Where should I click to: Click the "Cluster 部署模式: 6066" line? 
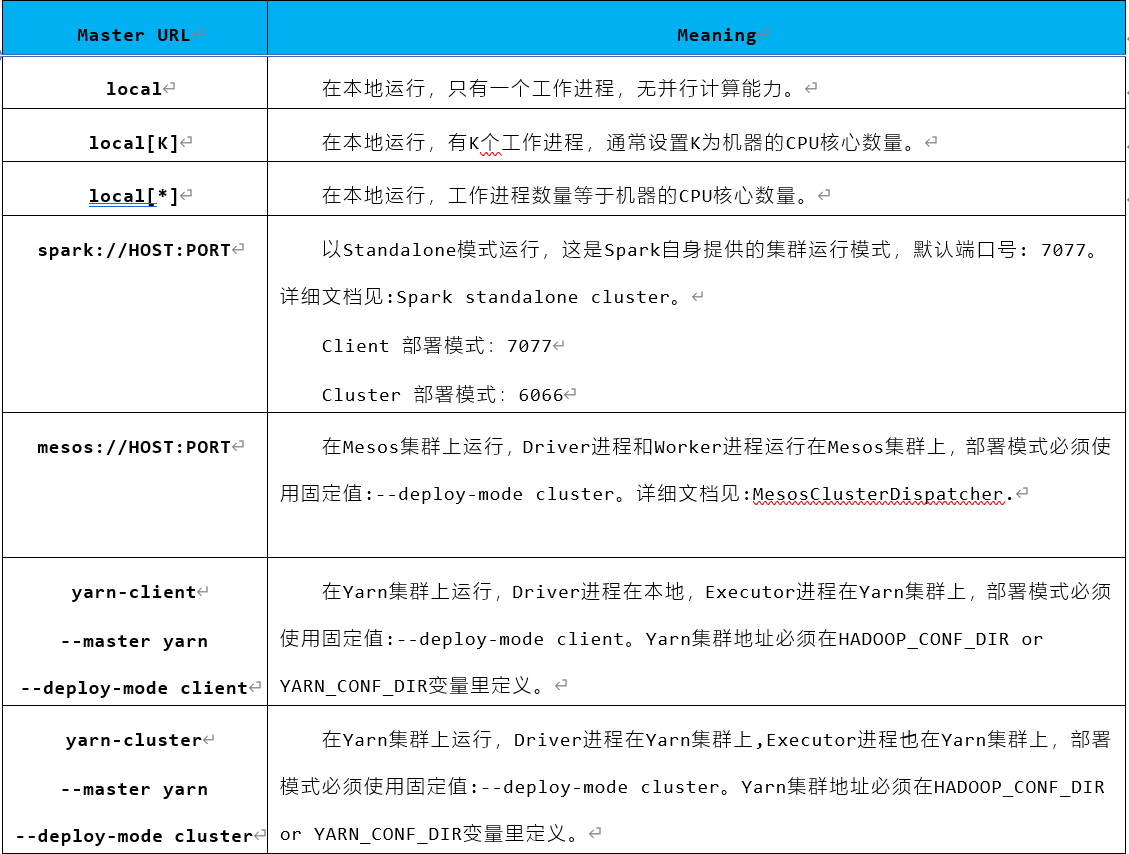click(x=442, y=395)
